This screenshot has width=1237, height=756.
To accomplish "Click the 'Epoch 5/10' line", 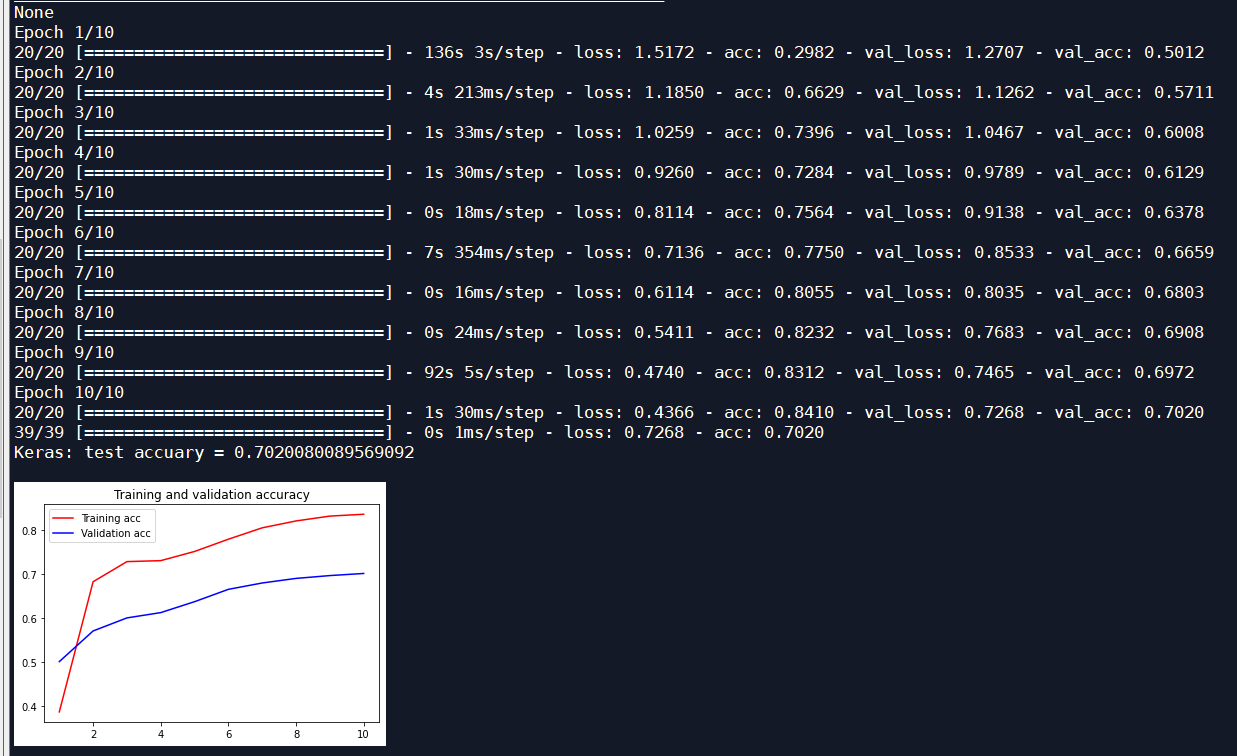I will tap(64, 192).
